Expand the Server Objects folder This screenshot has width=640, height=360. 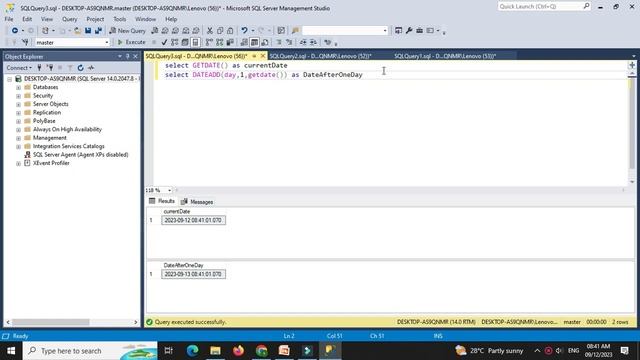click(18, 104)
